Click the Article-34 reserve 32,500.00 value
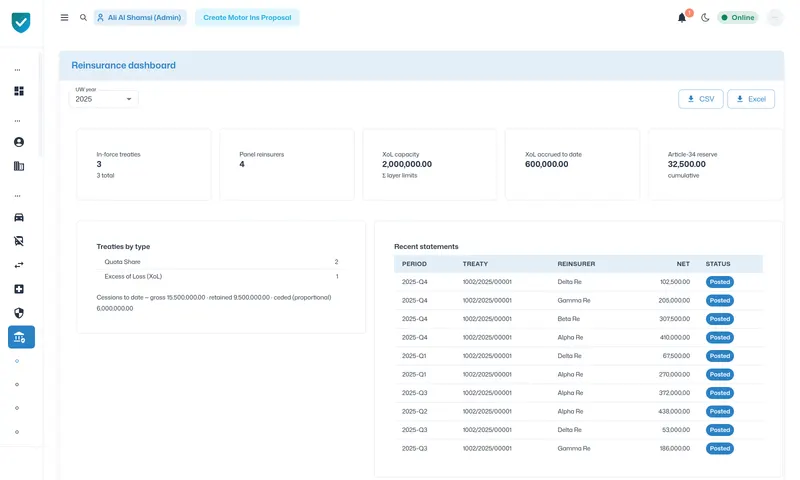This screenshot has height=480, width=800. 687,164
